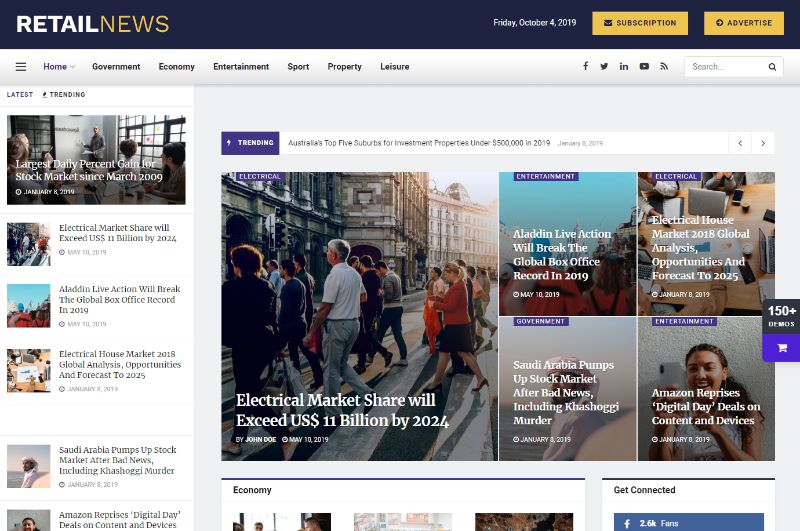Click the Advertise button
800x531 pixels.
click(744, 23)
